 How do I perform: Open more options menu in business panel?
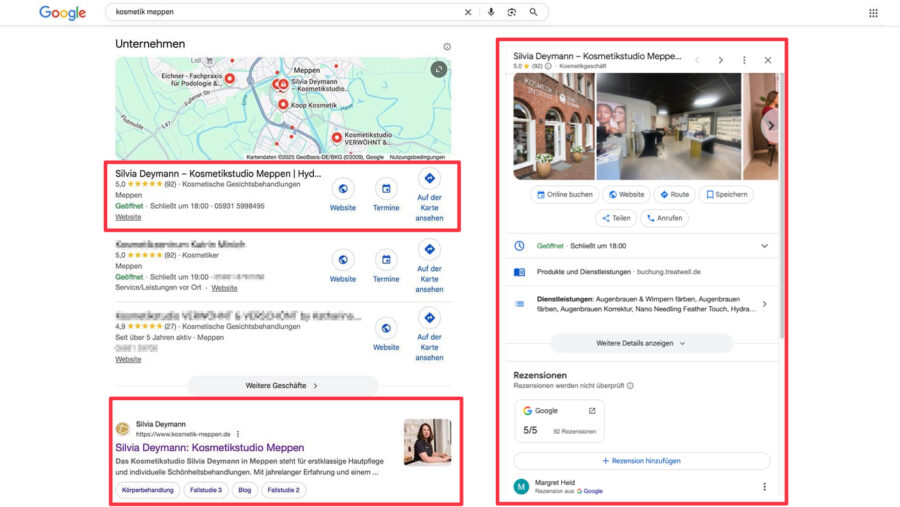click(x=744, y=60)
